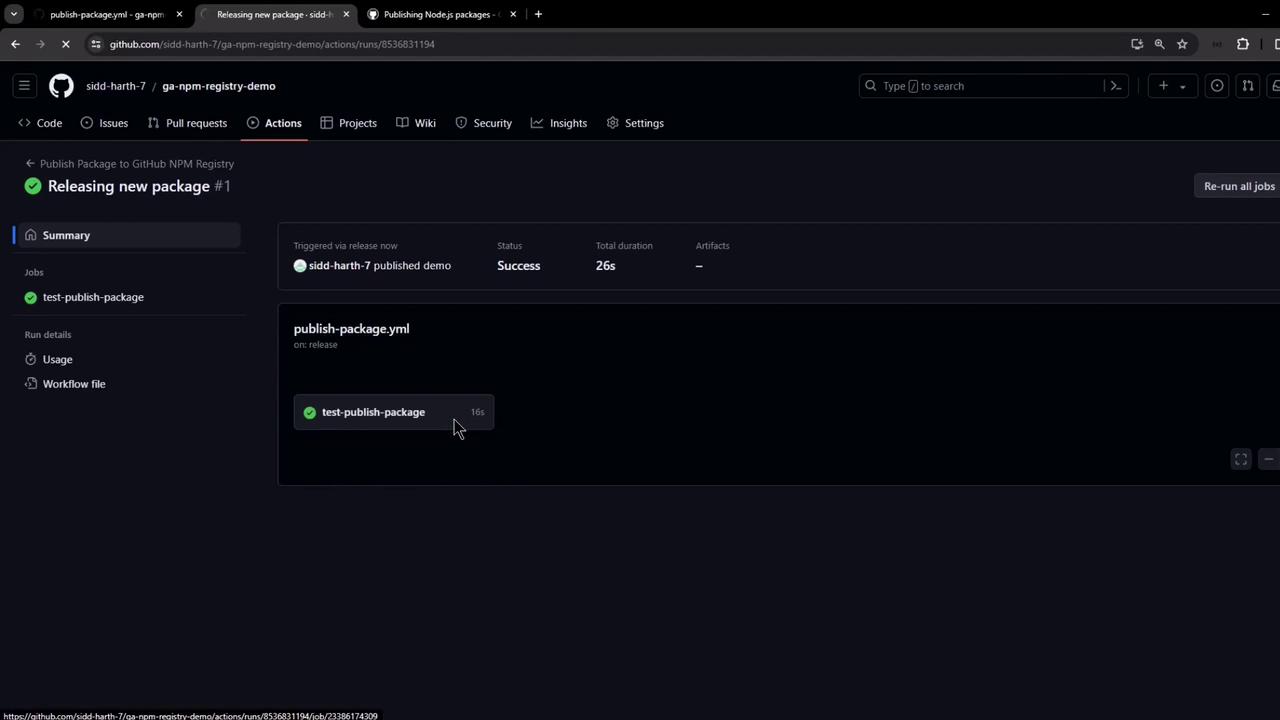The height and width of the screenshot is (720, 1280).
Task: Open the Issues inbox icon in header
Action: tap(1217, 86)
